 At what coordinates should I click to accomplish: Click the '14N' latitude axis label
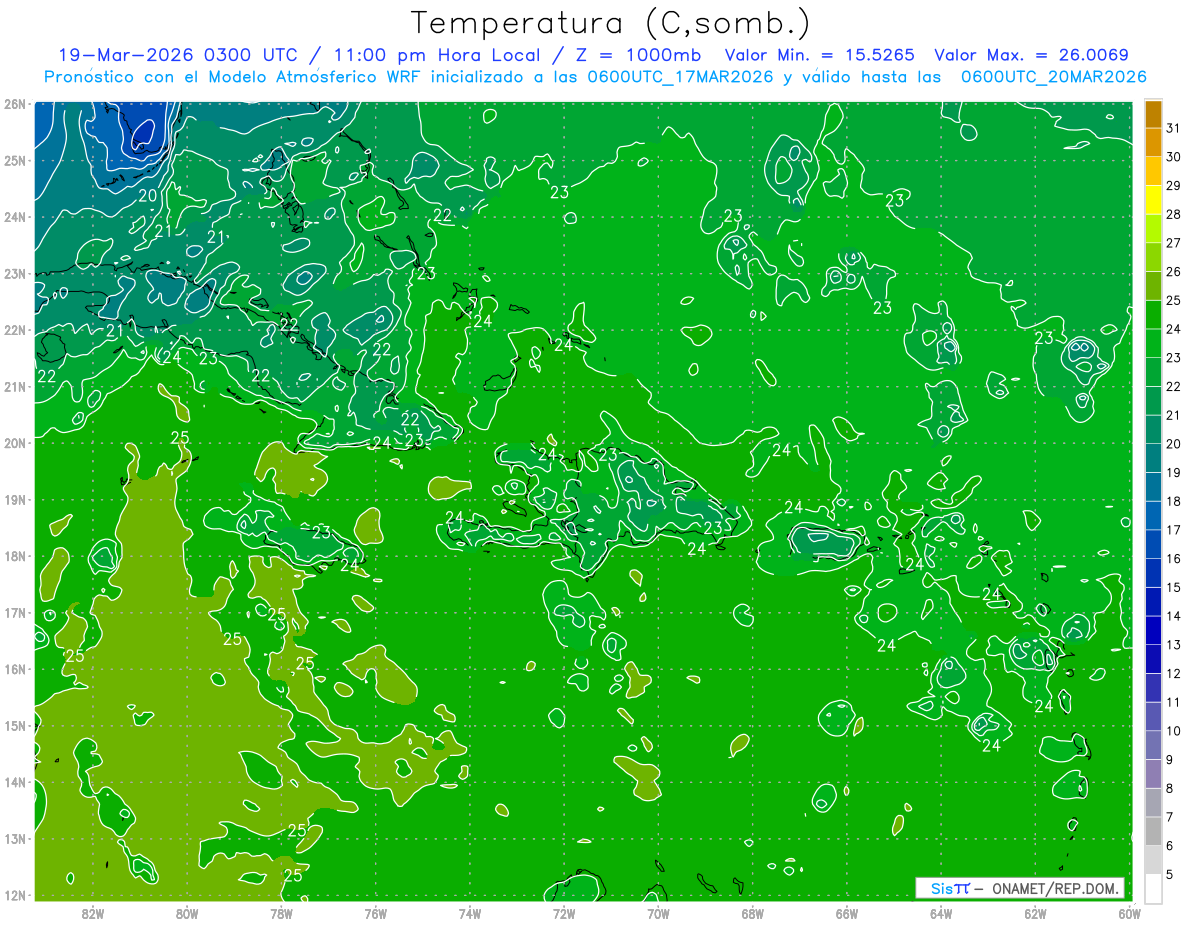click(14, 782)
